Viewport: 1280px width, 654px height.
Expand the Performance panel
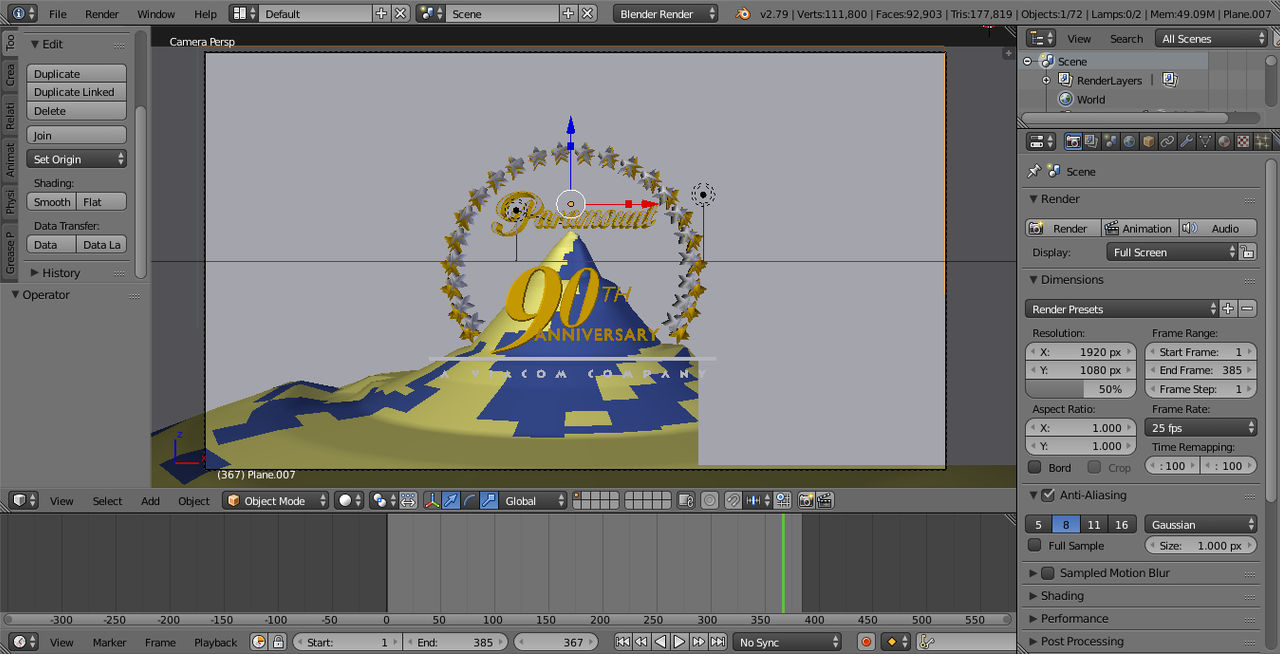[x=1074, y=619]
